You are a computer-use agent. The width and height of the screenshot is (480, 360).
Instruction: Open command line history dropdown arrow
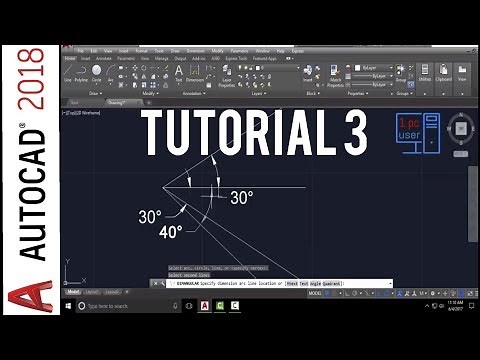pos(390,283)
